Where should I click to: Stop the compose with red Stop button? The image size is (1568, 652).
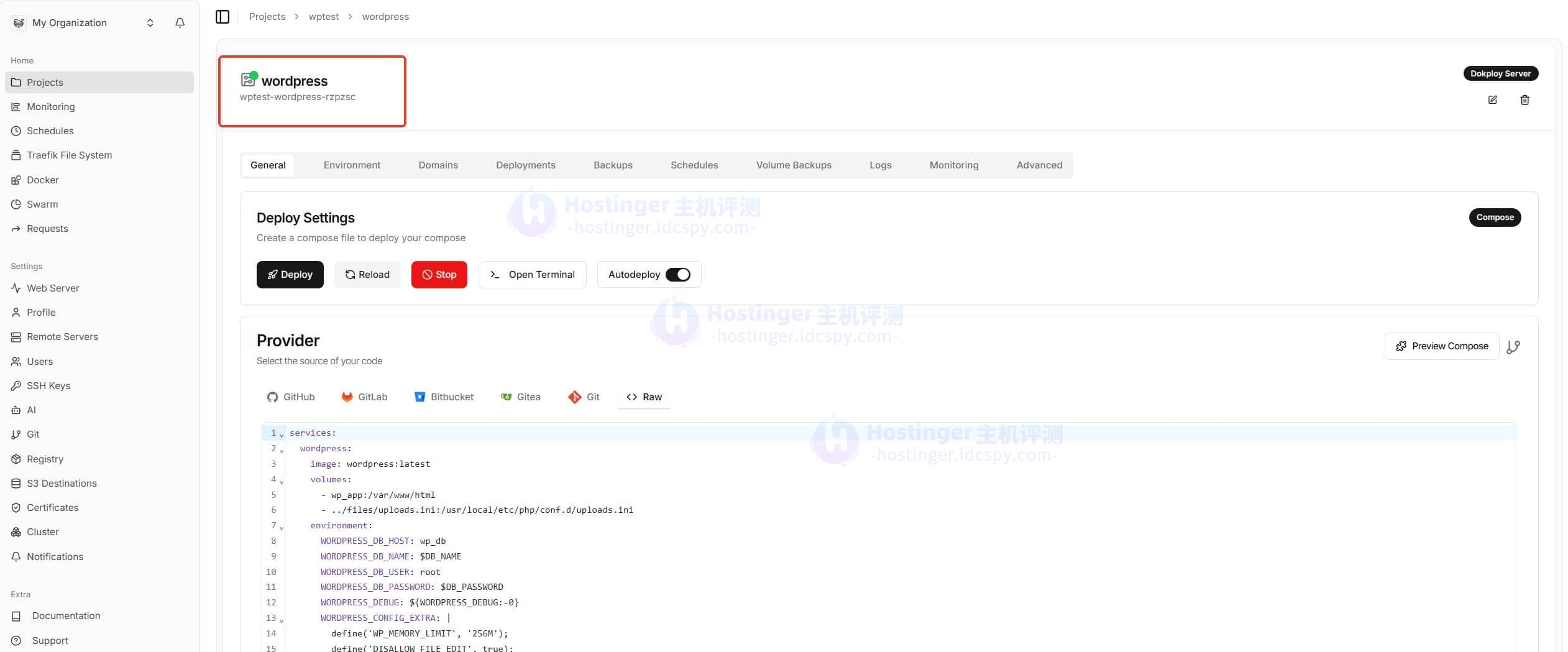pyautogui.click(x=439, y=275)
